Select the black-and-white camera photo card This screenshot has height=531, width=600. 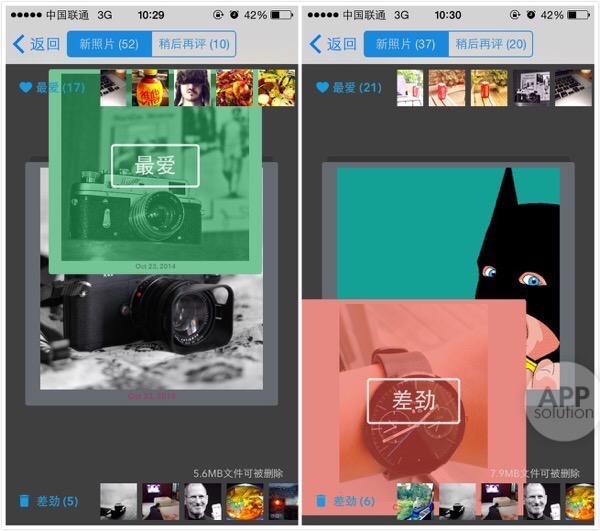click(152, 331)
